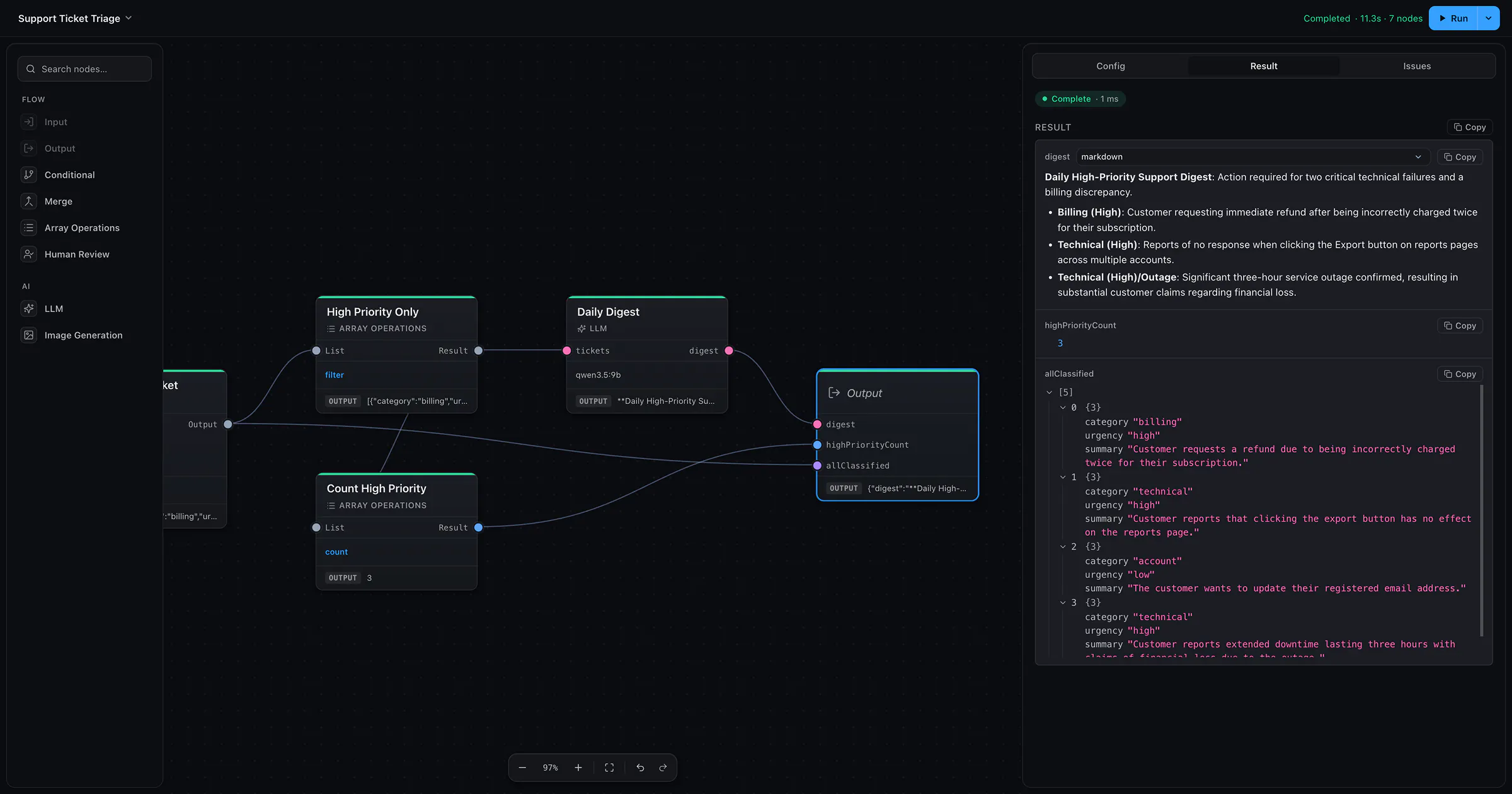The width and height of the screenshot is (1512, 794).
Task: Collapse the allClassified [5] array root
Action: click(1049, 392)
